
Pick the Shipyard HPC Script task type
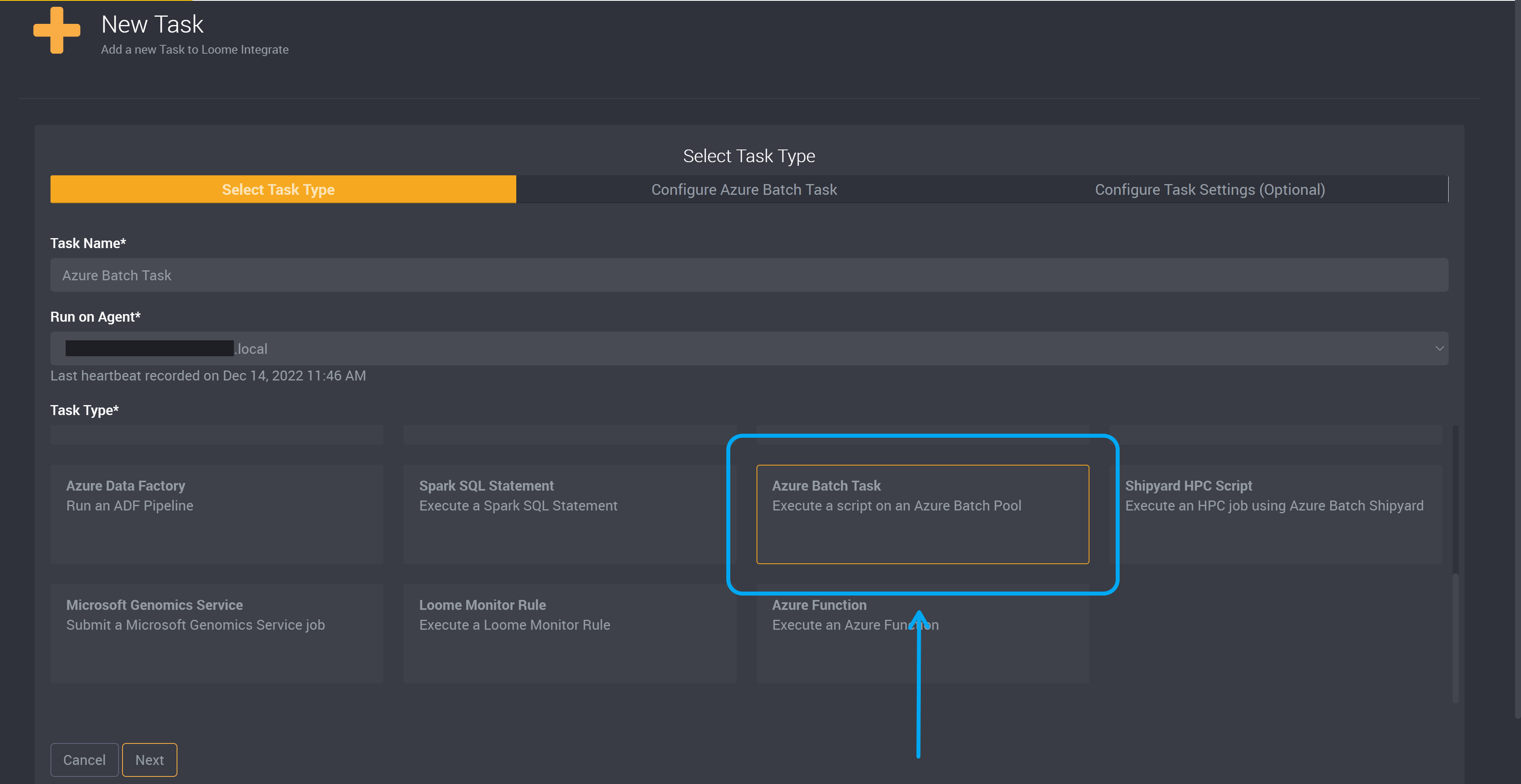(x=1275, y=514)
